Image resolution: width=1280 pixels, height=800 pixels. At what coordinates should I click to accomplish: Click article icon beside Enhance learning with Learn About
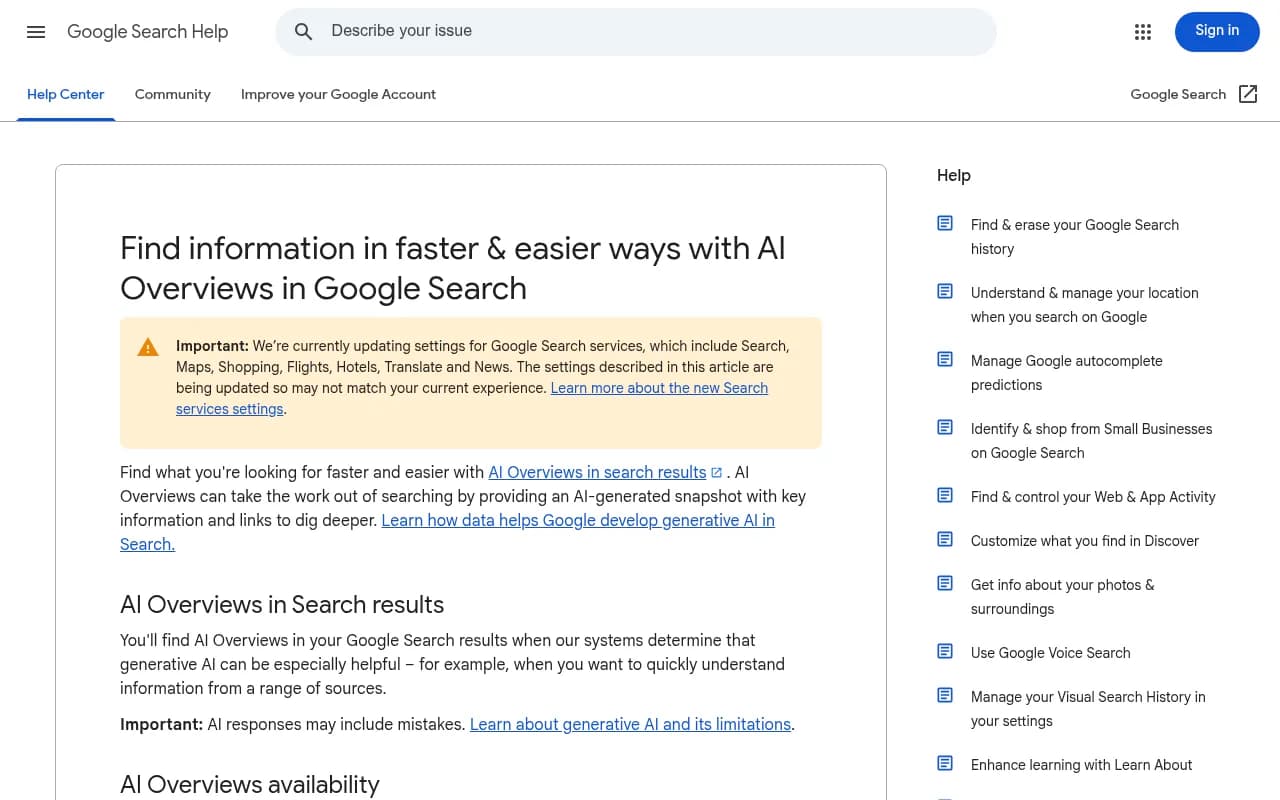[x=945, y=763]
